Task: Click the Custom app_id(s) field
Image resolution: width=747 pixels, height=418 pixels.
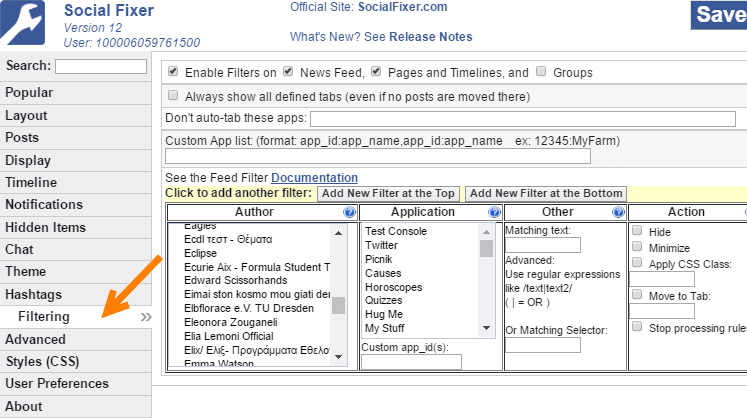Action: [x=411, y=362]
